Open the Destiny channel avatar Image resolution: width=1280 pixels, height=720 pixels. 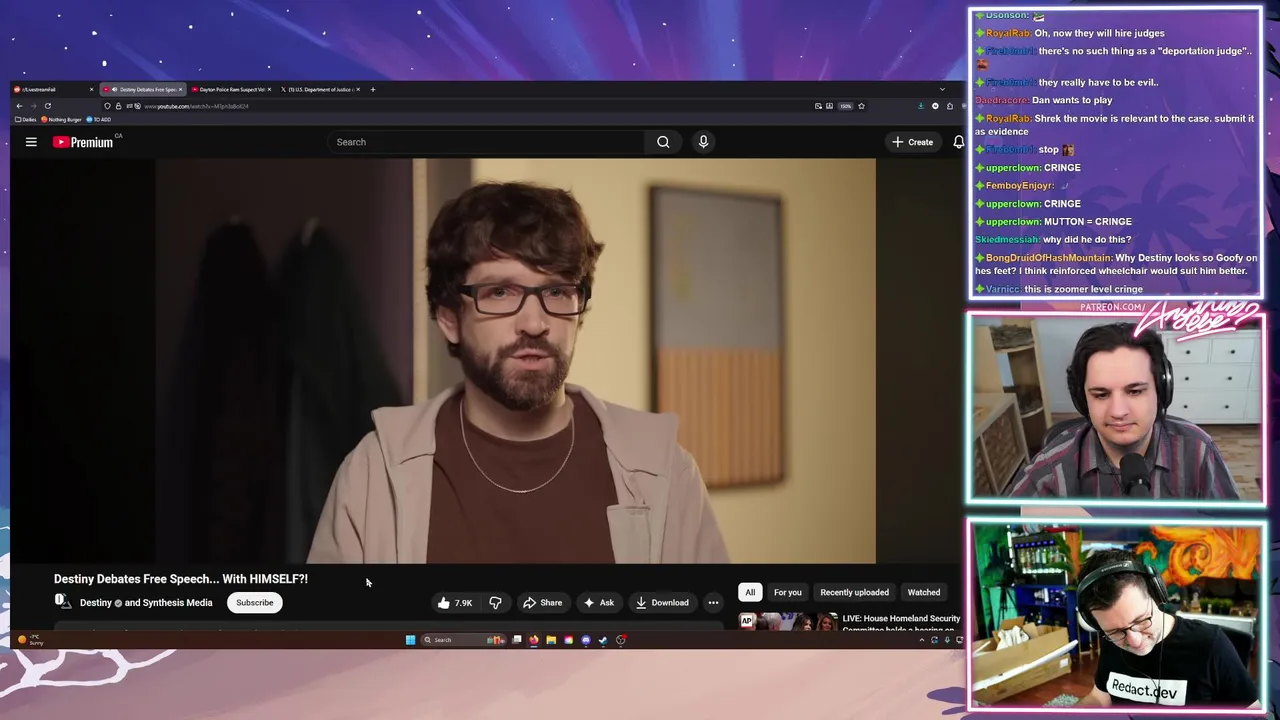pos(61,602)
